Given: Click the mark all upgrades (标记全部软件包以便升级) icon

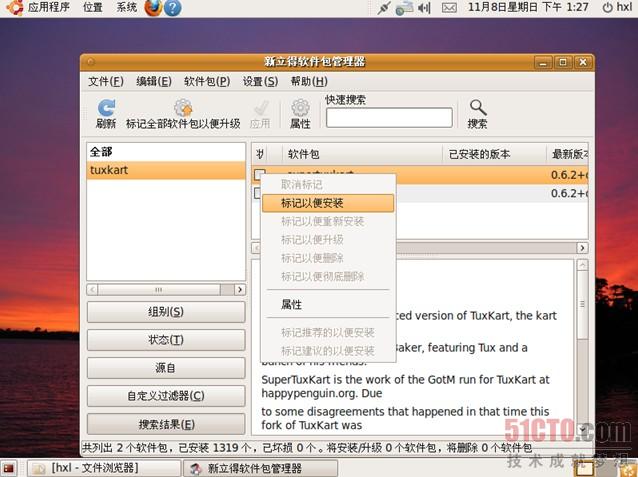Looking at the screenshot, I should (x=183, y=108).
